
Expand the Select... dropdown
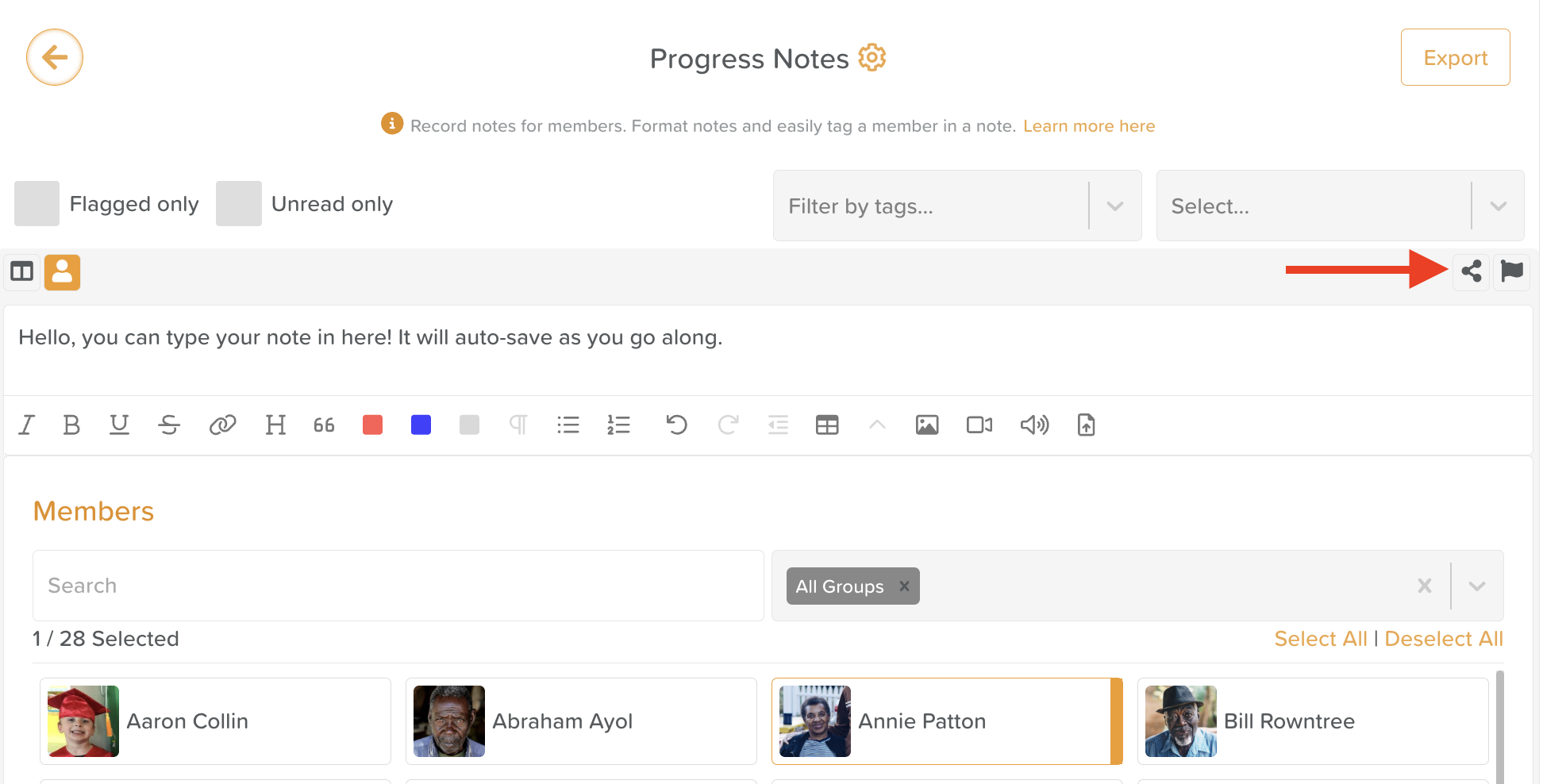point(1497,206)
